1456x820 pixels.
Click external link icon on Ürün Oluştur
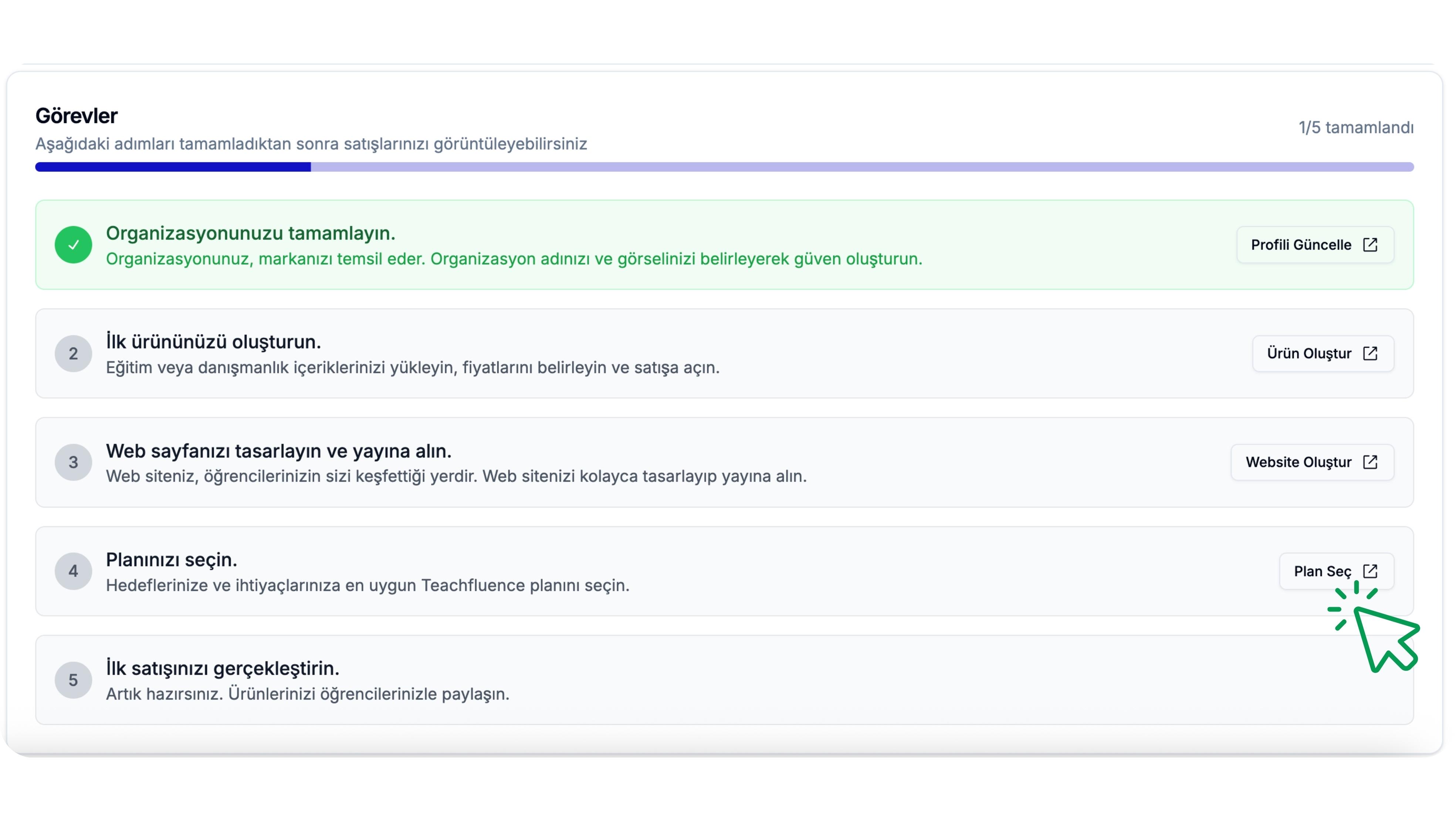[1370, 354]
